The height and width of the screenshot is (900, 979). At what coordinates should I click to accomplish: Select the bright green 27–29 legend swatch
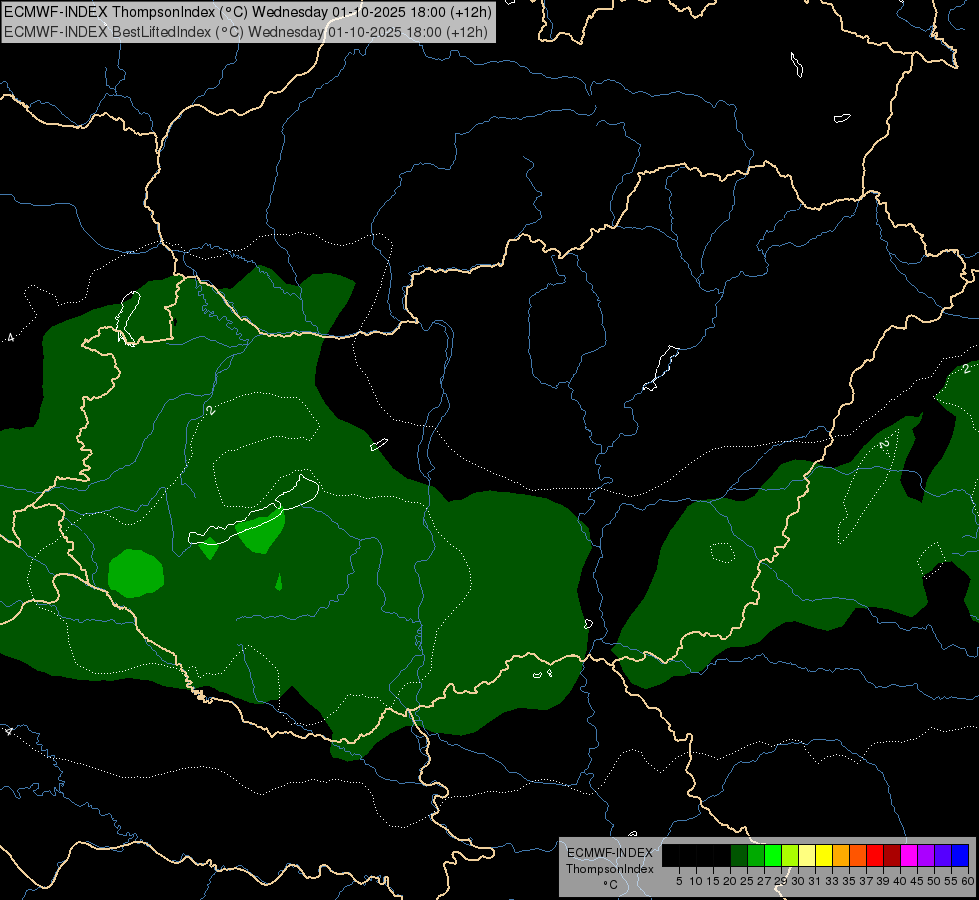tap(773, 855)
